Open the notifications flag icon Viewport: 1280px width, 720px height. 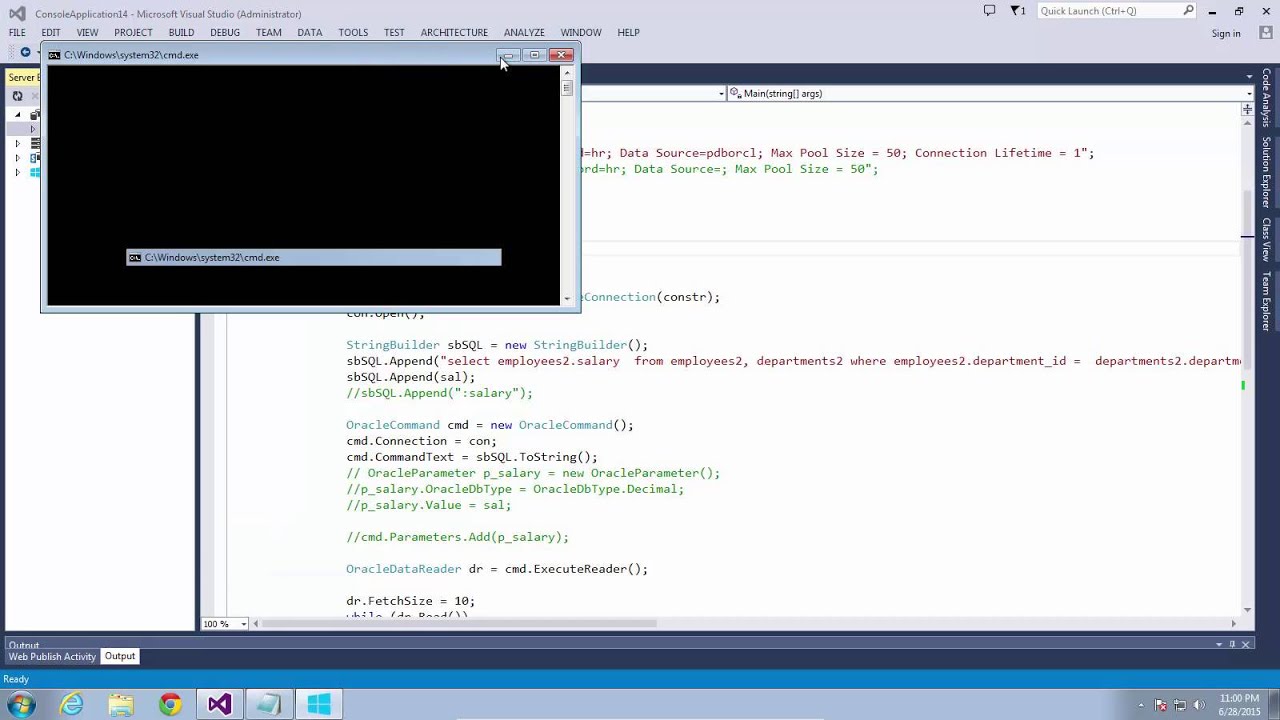(x=1017, y=11)
